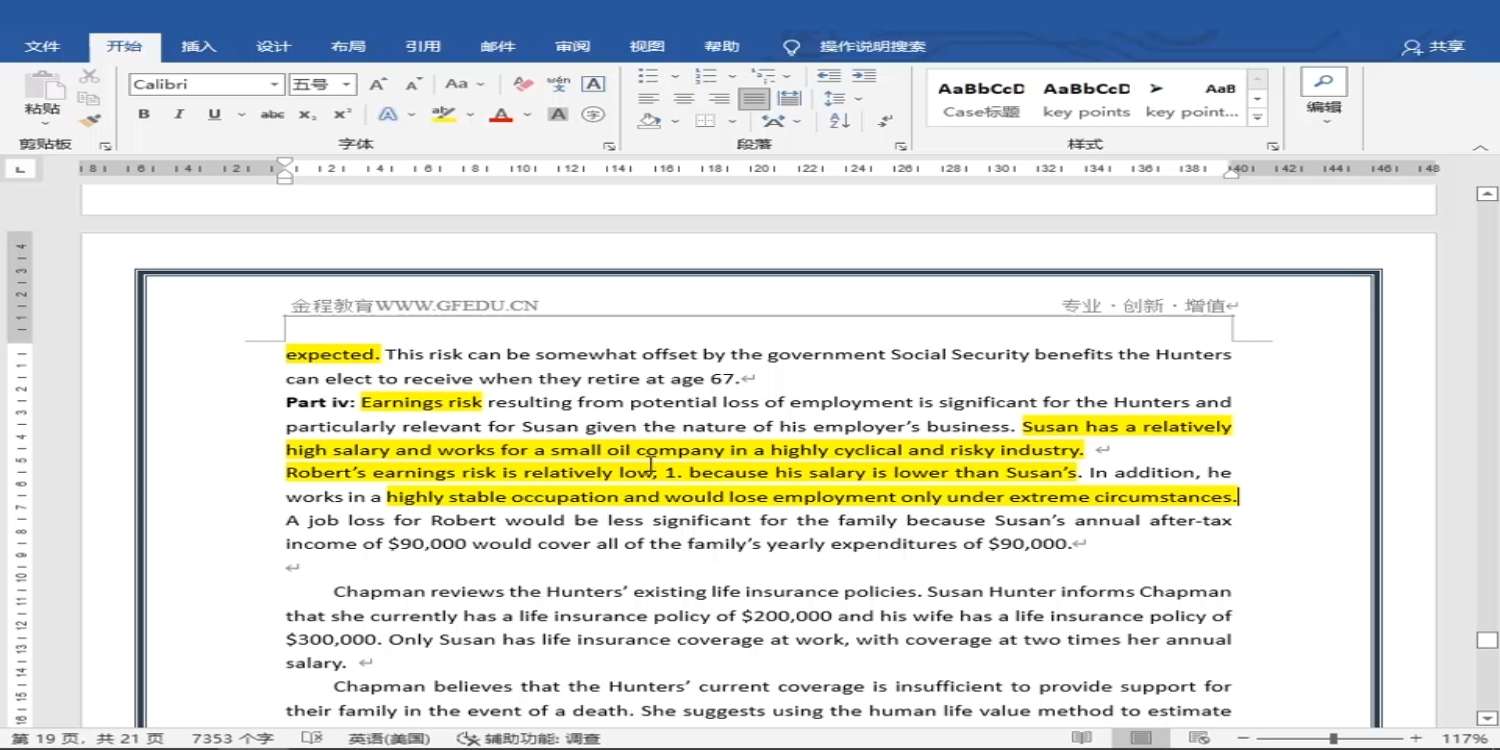1500x750 pixels.
Task: Toggle Italic formatting
Action: pyautogui.click(x=179, y=115)
